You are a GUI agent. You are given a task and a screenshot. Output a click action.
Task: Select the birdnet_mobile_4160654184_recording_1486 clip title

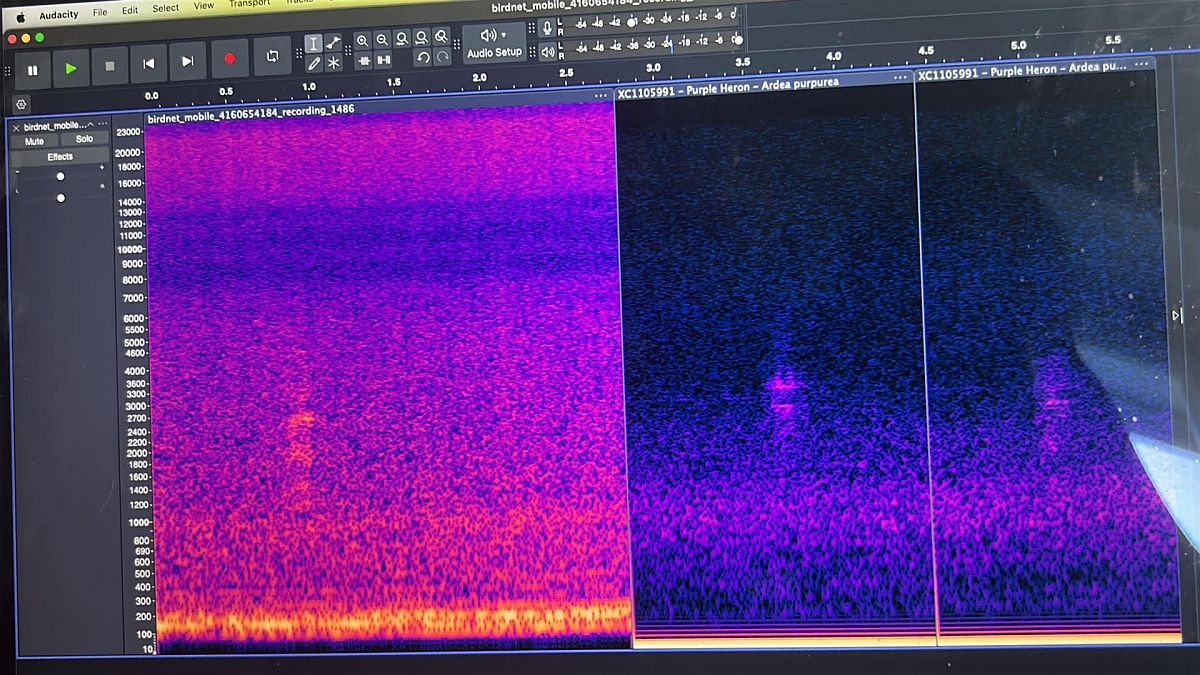(x=251, y=113)
